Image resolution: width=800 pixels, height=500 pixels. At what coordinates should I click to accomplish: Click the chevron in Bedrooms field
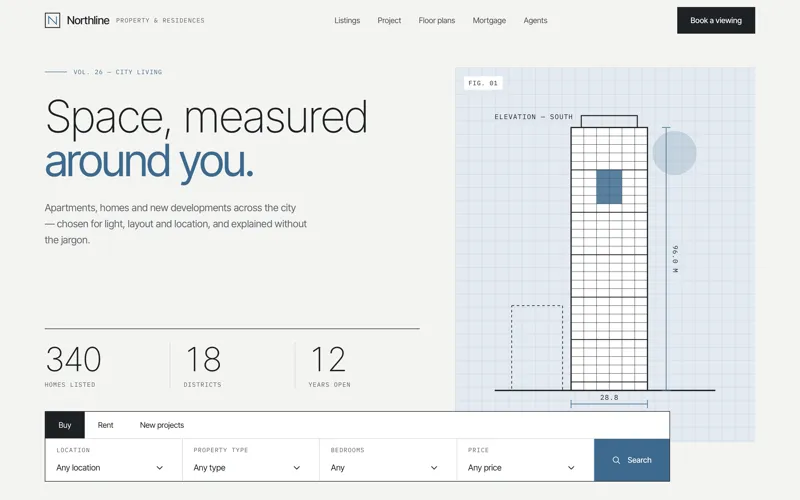pyautogui.click(x=434, y=468)
